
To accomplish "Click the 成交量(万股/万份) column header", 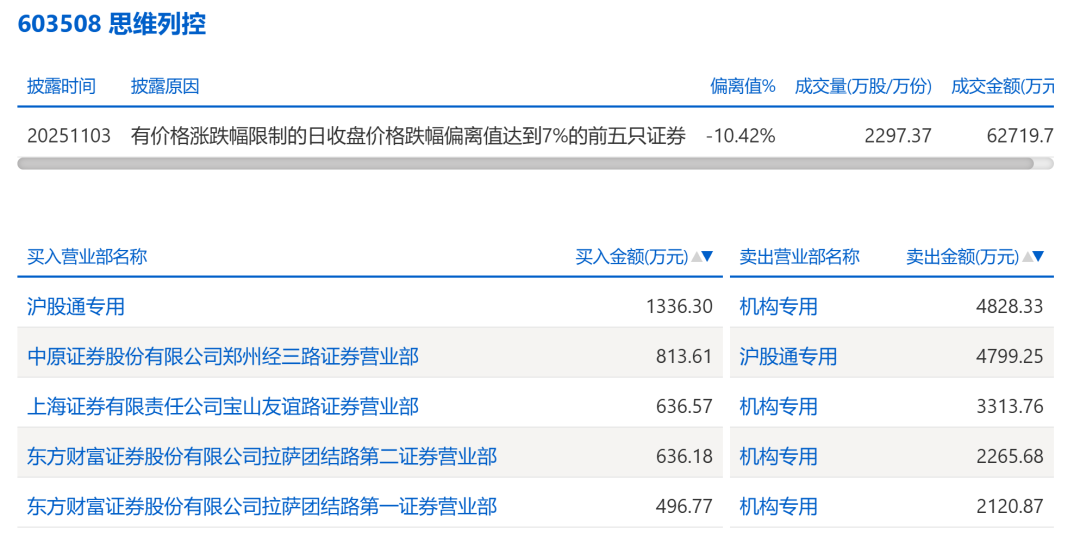I will pos(863,86).
